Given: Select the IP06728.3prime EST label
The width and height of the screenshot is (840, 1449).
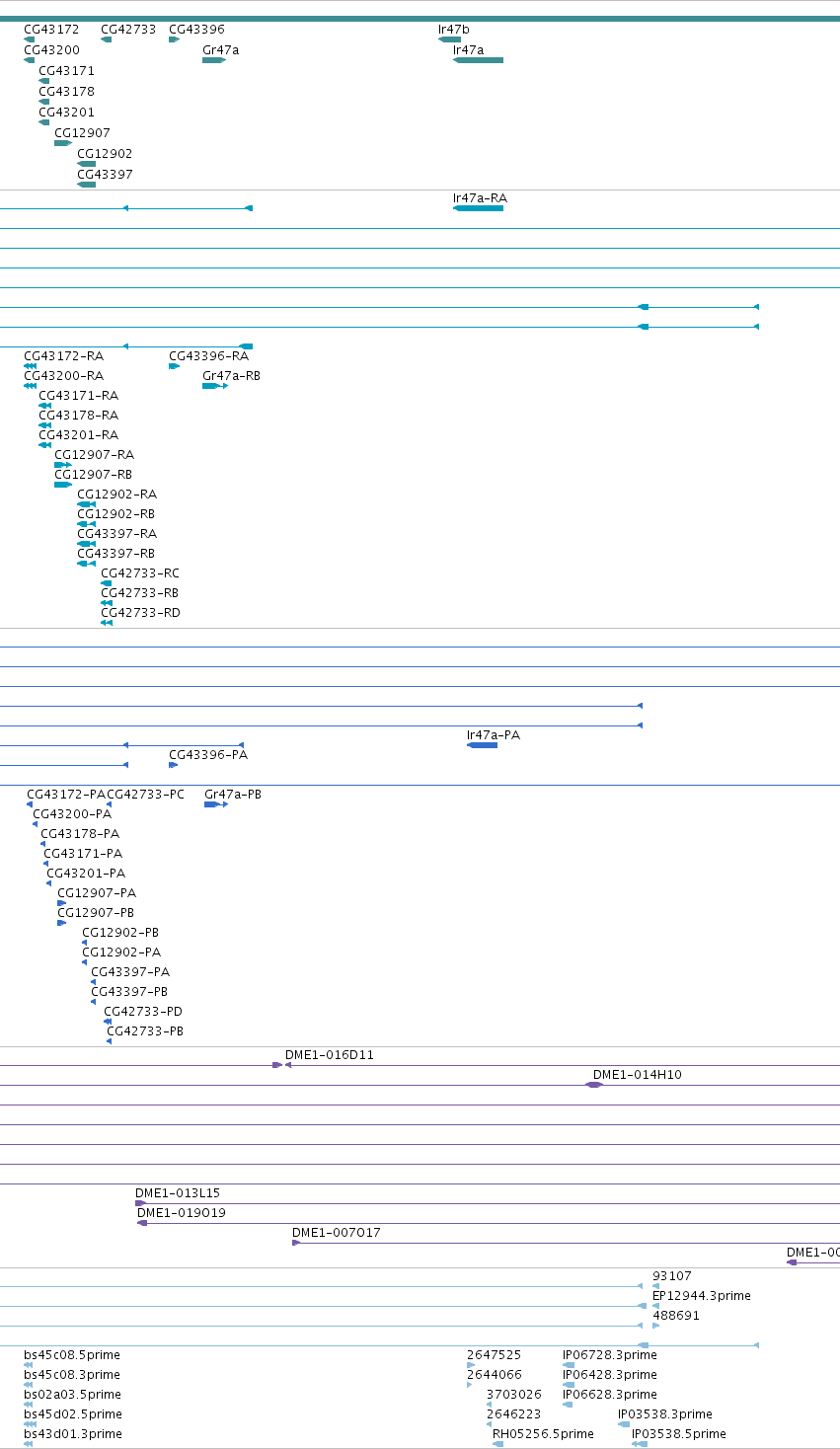Looking at the screenshot, I should click(x=610, y=1355).
